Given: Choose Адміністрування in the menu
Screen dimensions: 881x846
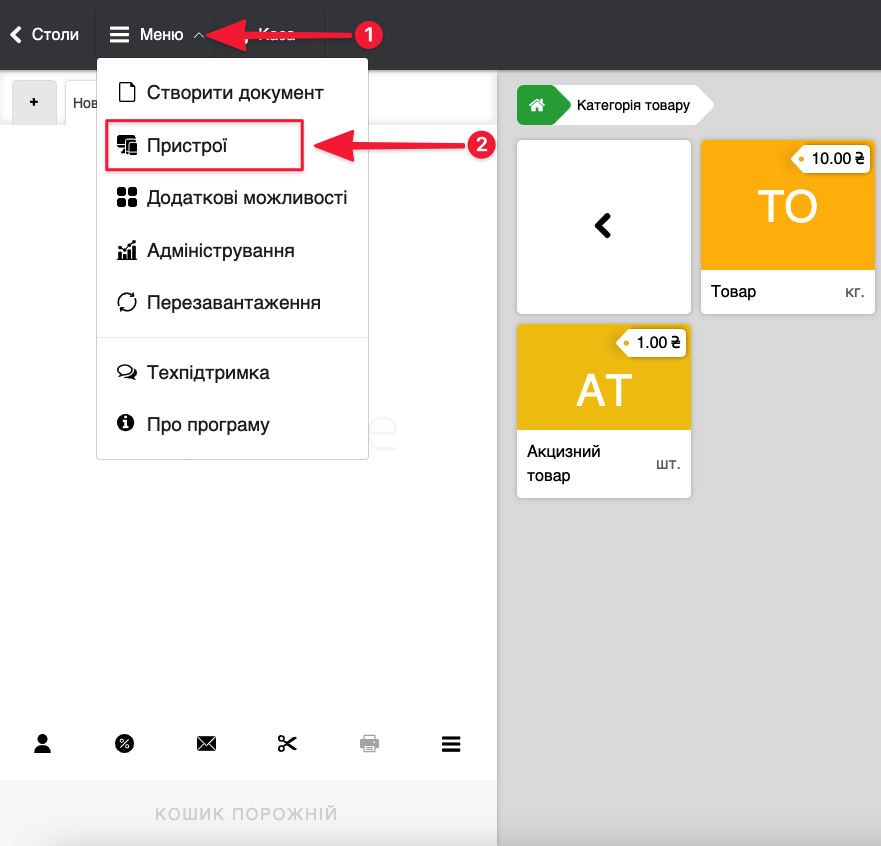Looking at the screenshot, I should (x=220, y=250).
